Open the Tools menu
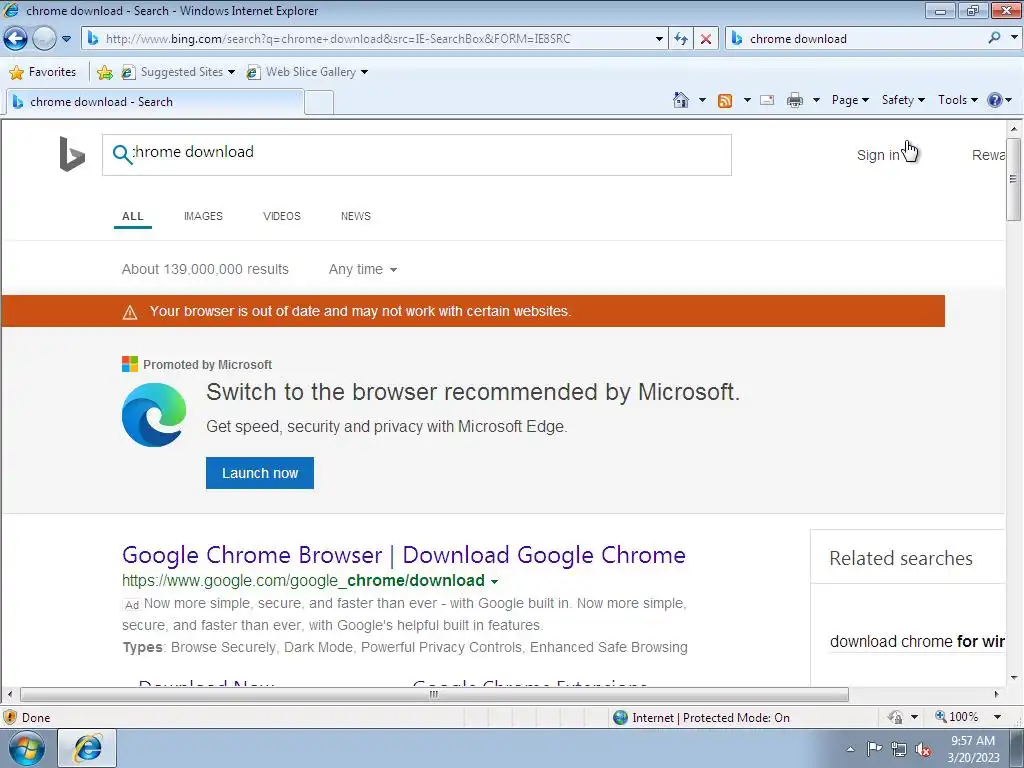 coord(957,100)
